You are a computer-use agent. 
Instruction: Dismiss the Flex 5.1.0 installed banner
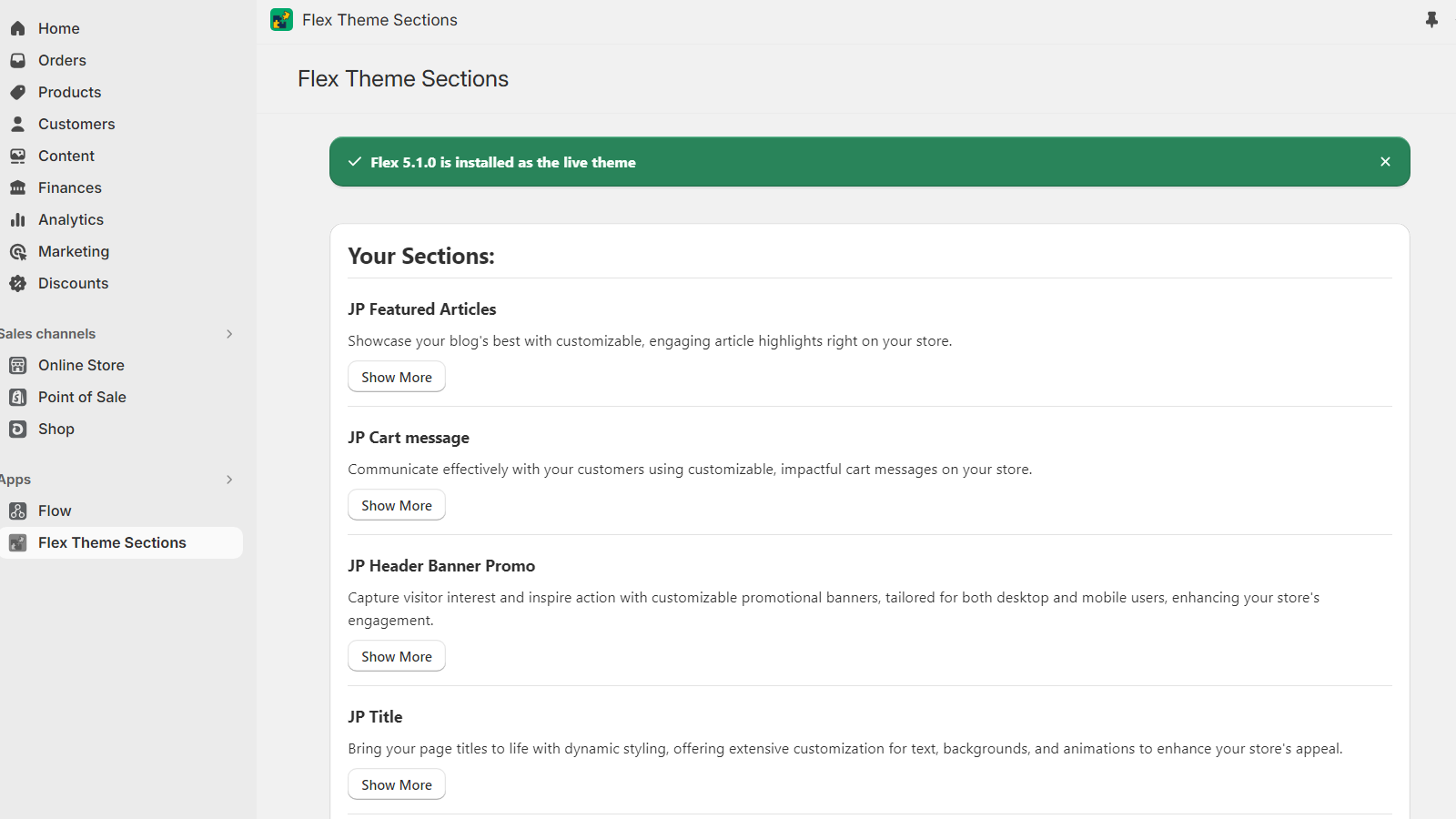pos(1385,161)
